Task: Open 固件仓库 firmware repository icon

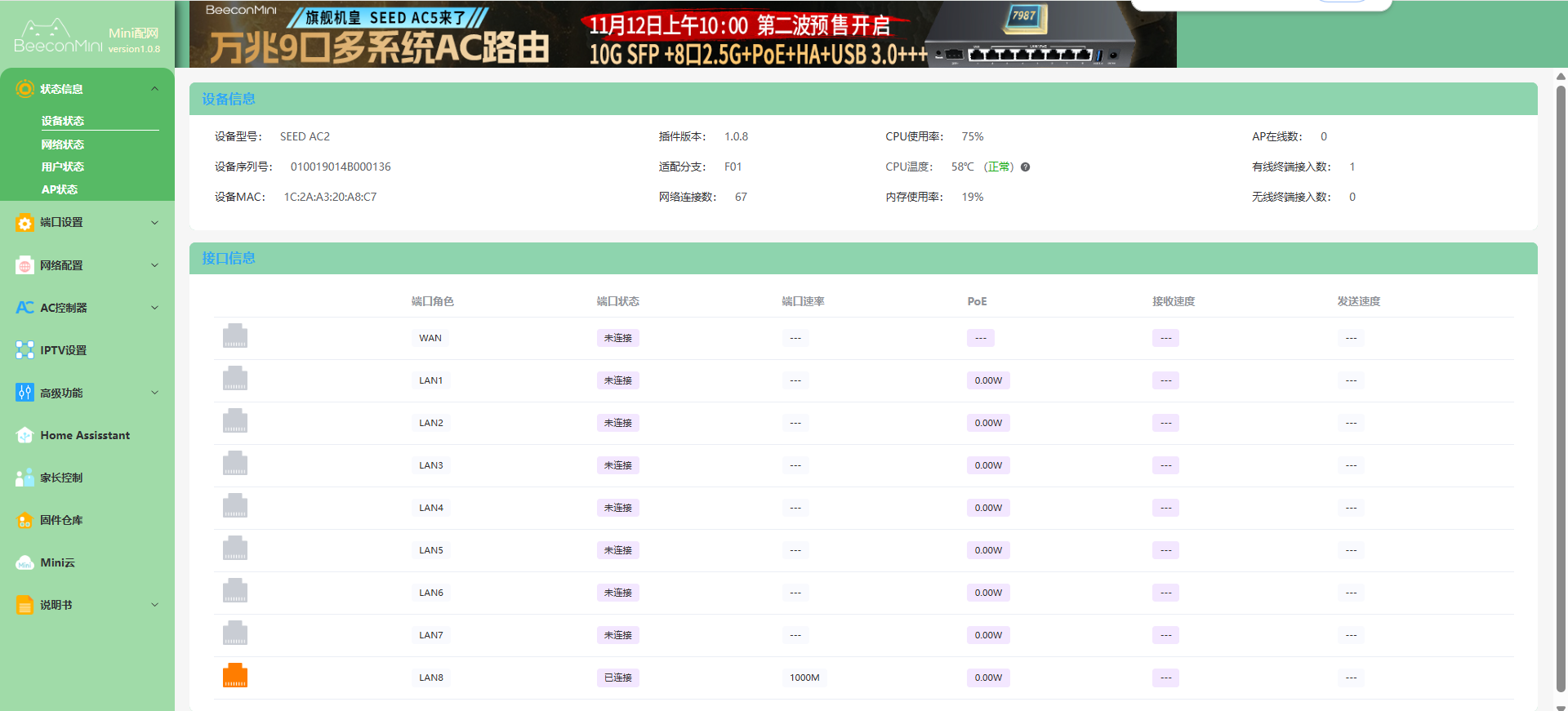Action: point(24,520)
